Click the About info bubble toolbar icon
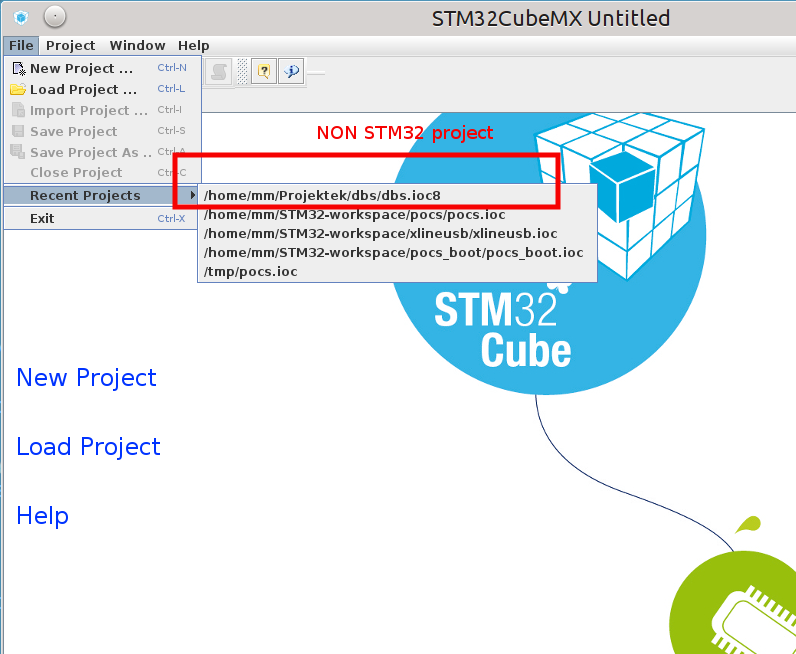Screen dimensions: 796x654 tap(291, 71)
